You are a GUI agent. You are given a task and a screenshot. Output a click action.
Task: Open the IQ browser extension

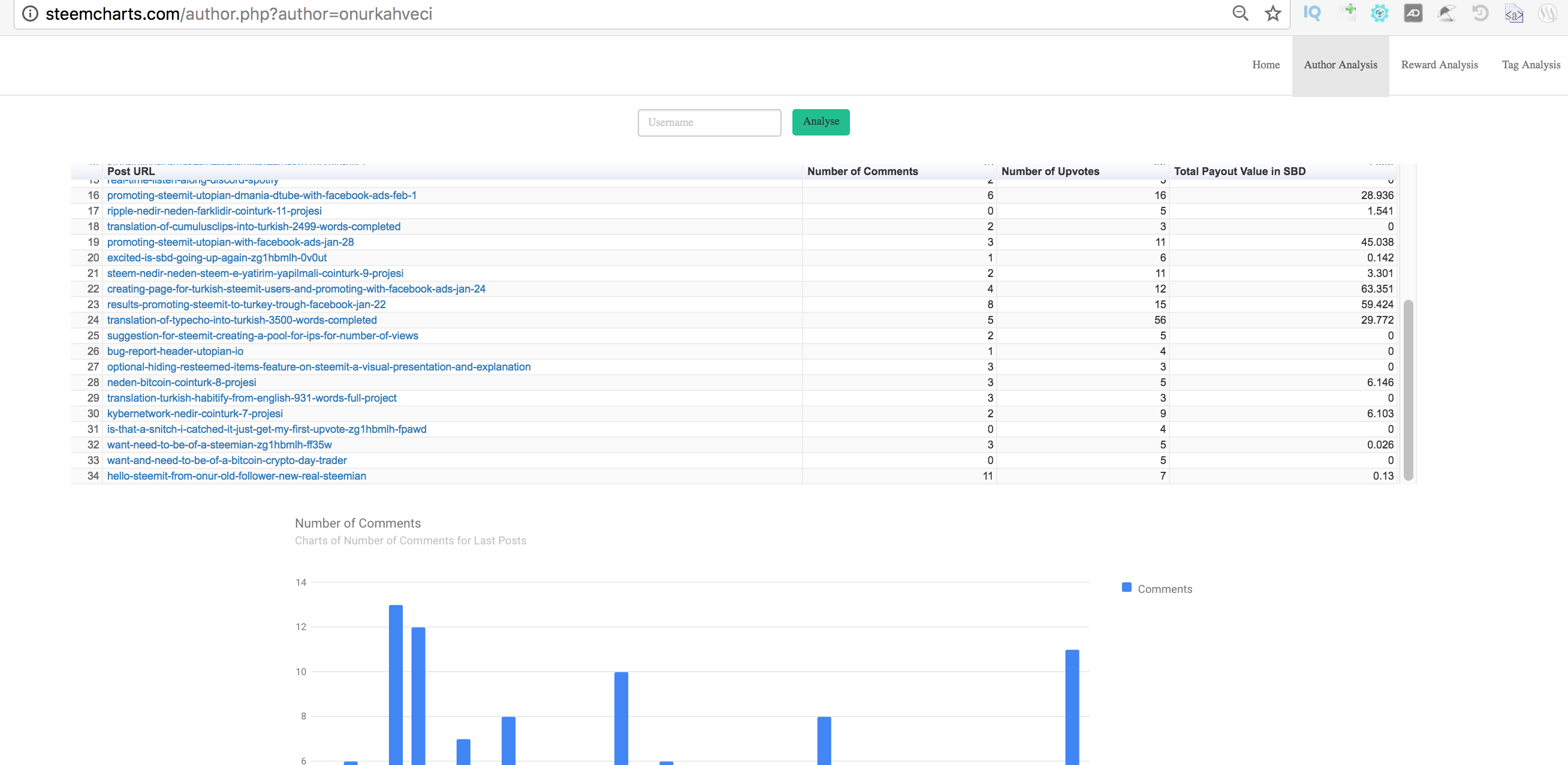click(1311, 13)
